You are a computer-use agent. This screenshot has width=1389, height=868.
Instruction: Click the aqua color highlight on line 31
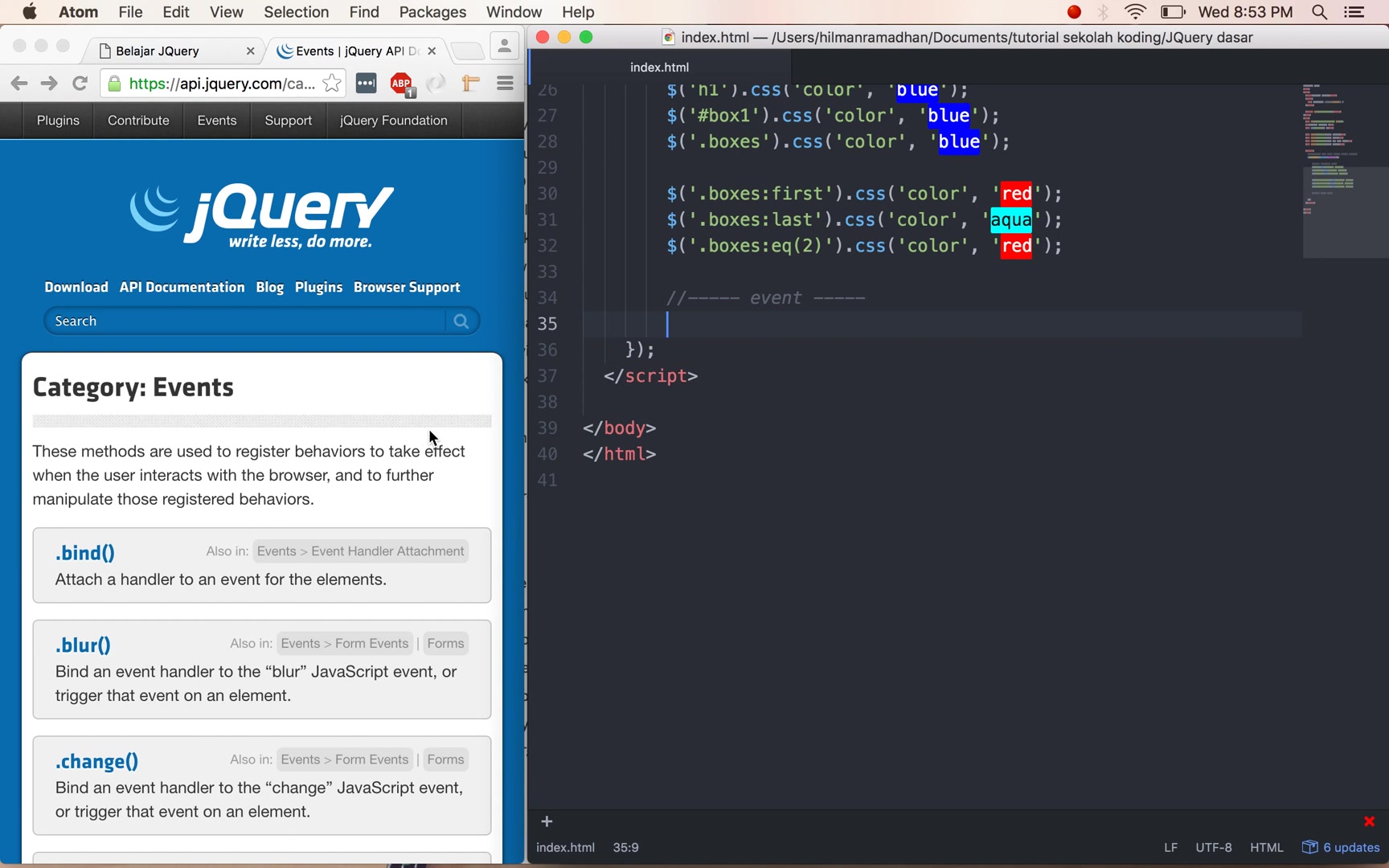(x=1011, y=220)
